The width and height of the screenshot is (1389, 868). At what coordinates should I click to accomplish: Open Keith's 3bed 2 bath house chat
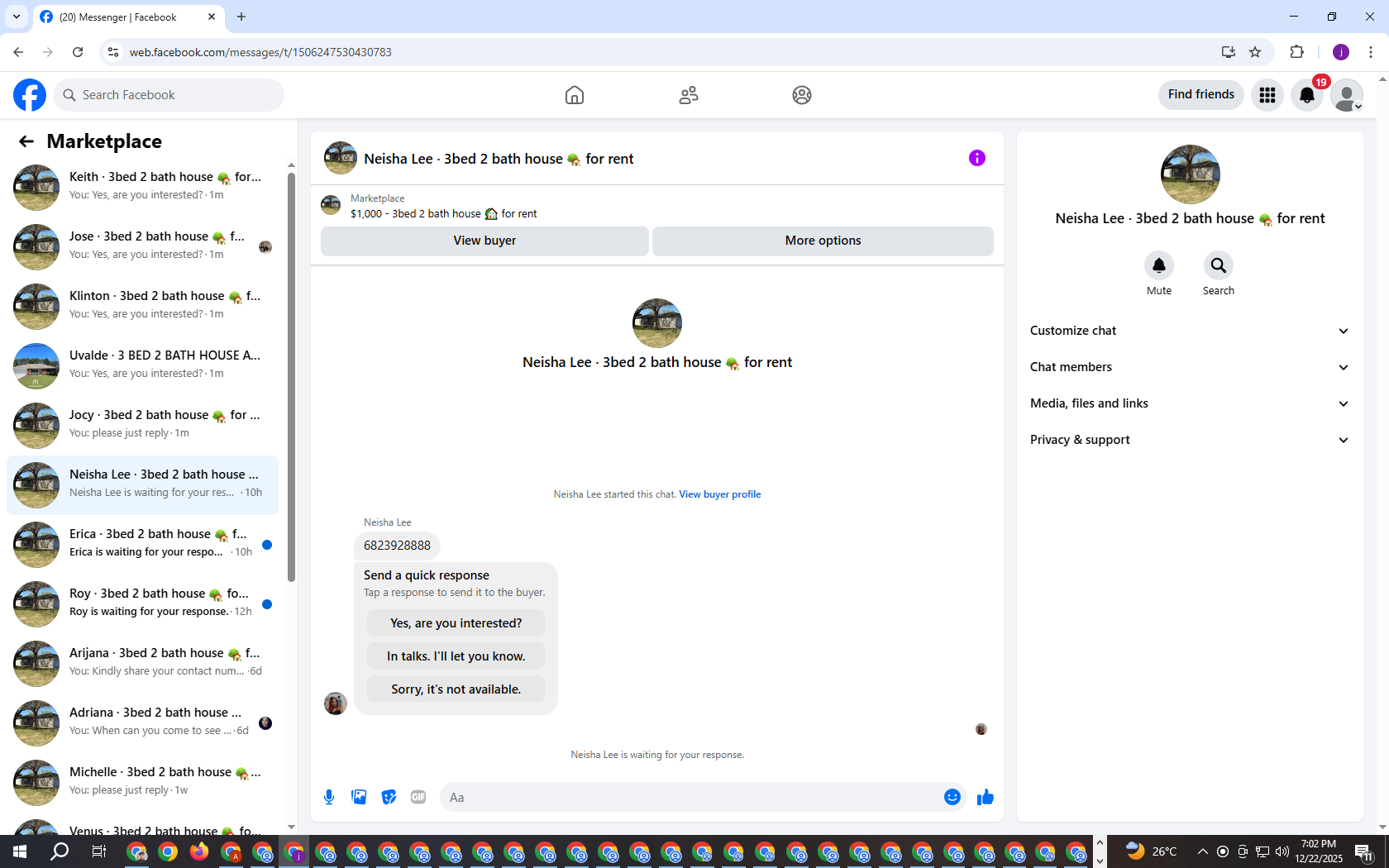coord(142,187)
